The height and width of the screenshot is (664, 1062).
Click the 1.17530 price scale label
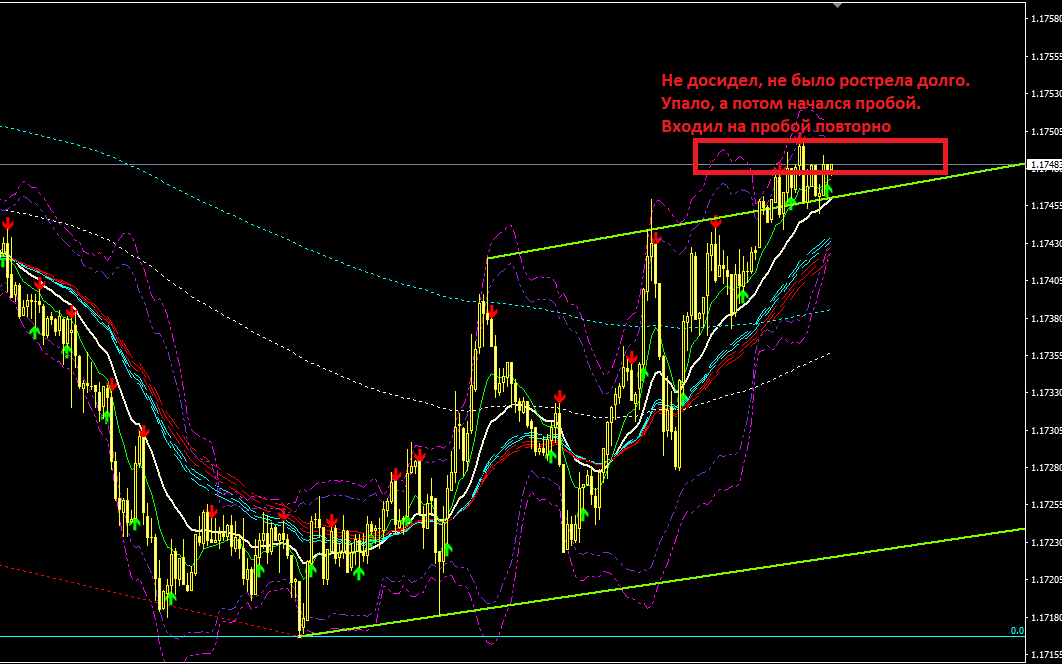[1046, 94]
